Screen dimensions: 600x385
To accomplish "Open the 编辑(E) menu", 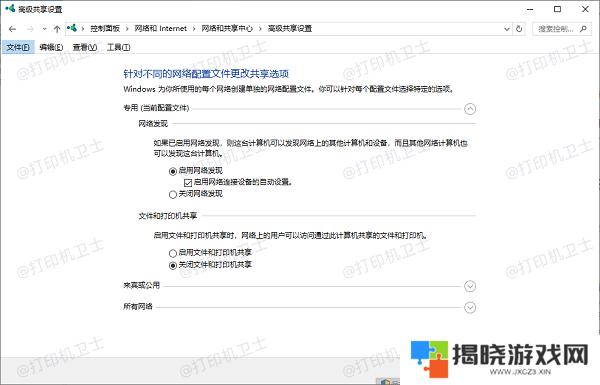I will click(x=51, y=47).
